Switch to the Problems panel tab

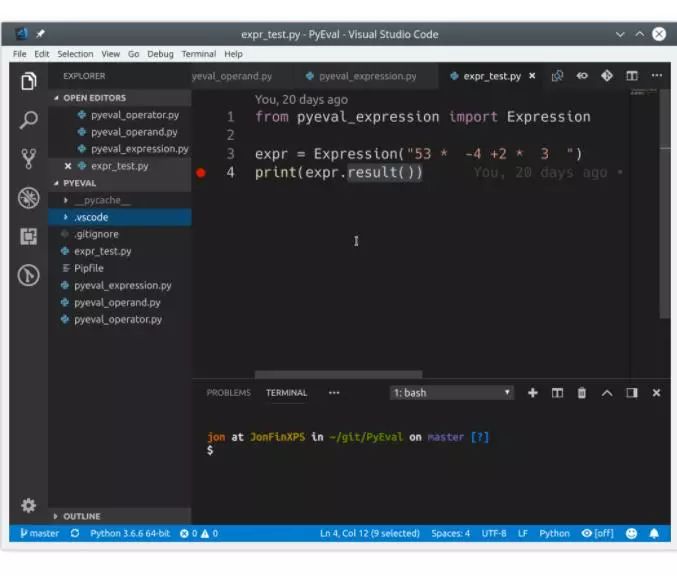point(228,393)
